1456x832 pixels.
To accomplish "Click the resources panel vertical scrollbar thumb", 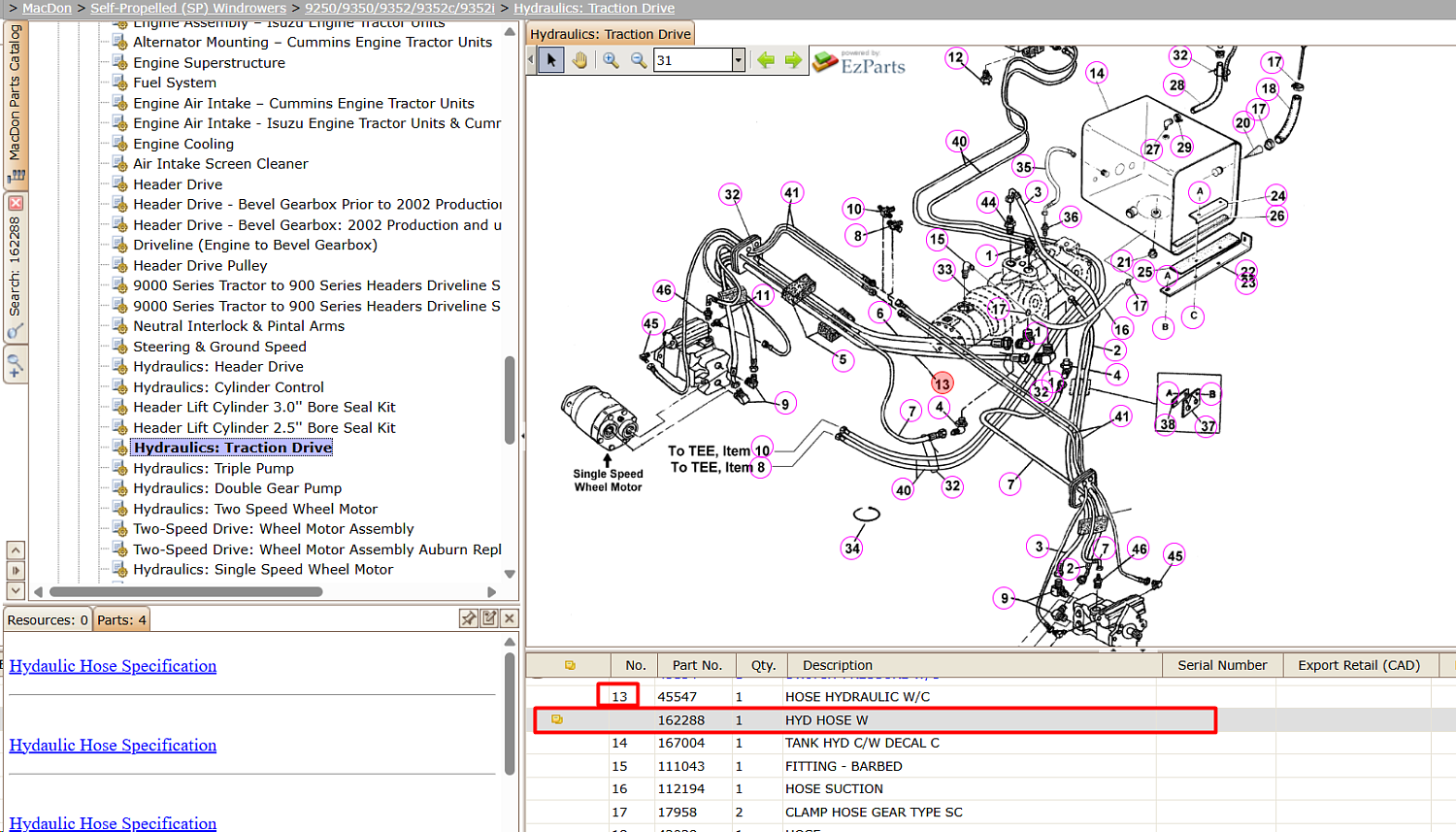I will (510, 714).
